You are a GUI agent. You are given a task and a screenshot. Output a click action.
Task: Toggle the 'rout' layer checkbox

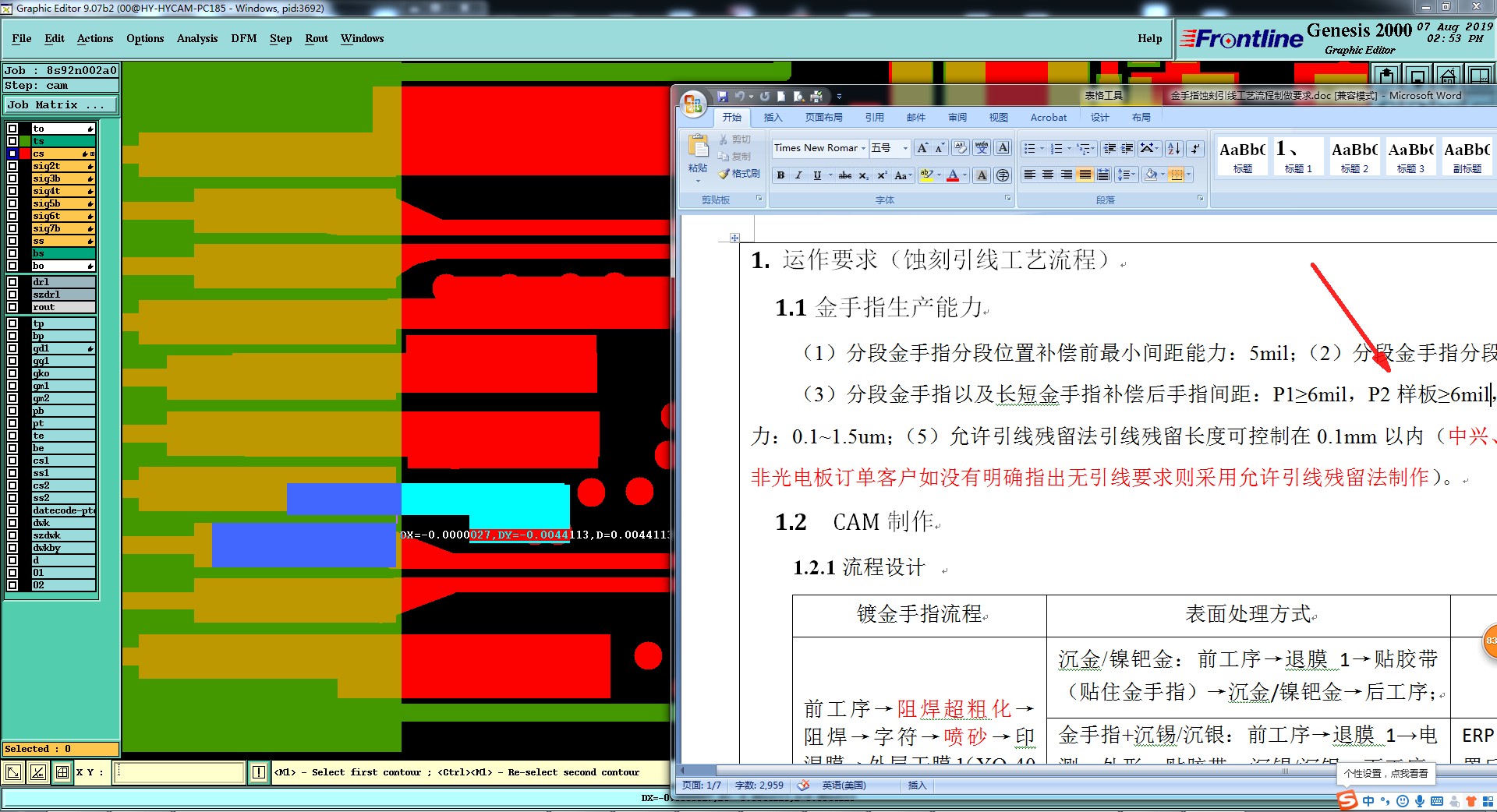pyautogui.click(x=12, y=307)
